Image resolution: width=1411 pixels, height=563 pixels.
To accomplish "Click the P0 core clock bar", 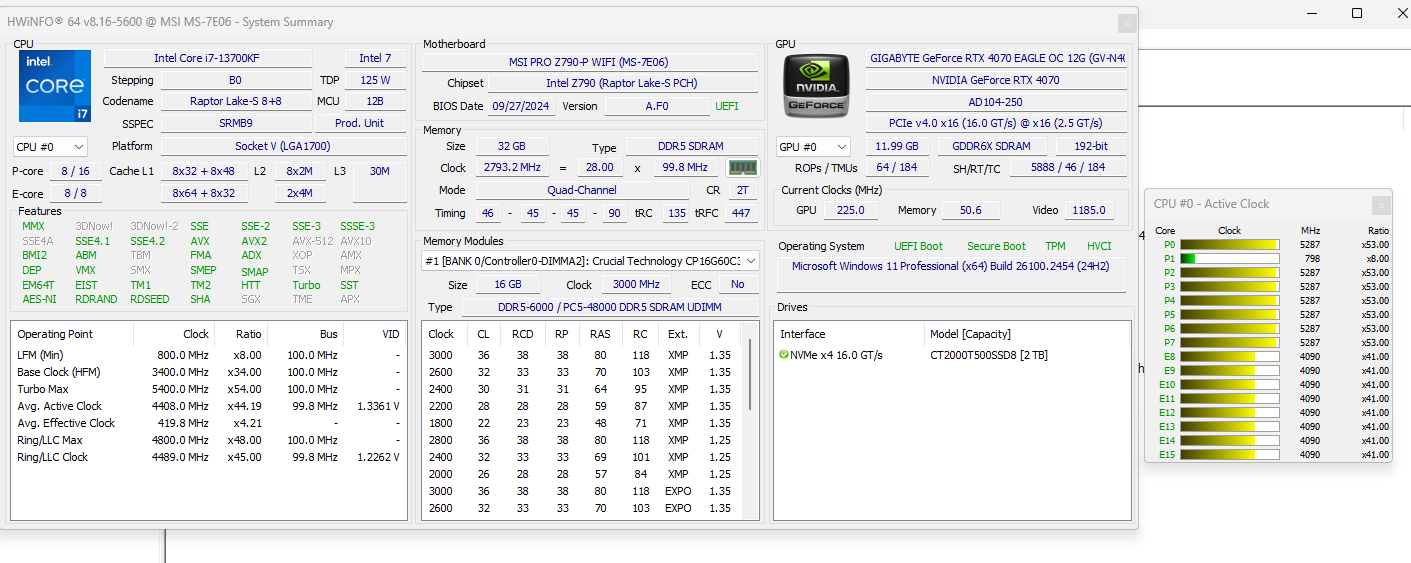I will 1230,244.
